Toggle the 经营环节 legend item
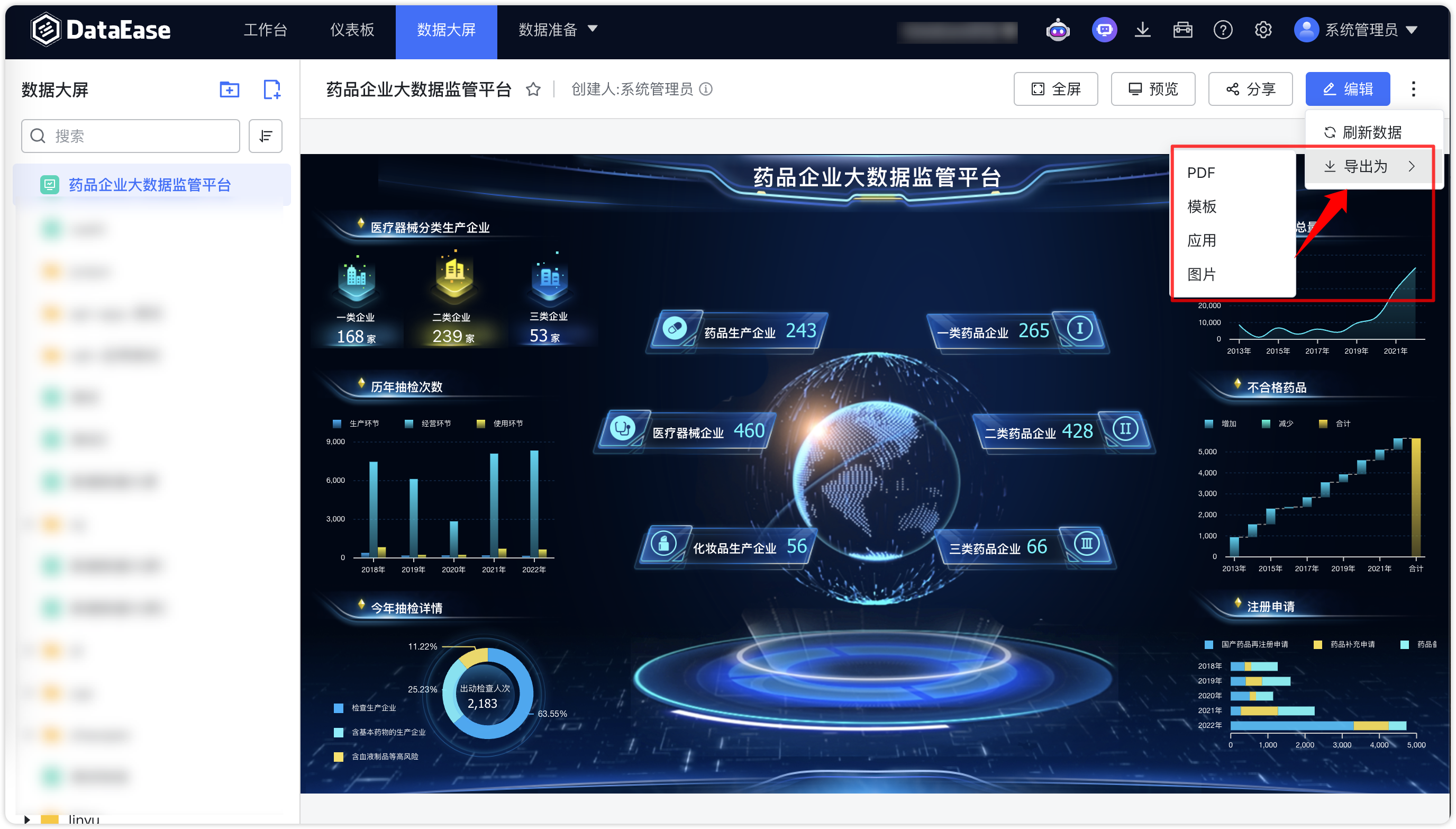The width and height of the screenshot is (1456, 829). coord(428,423)
